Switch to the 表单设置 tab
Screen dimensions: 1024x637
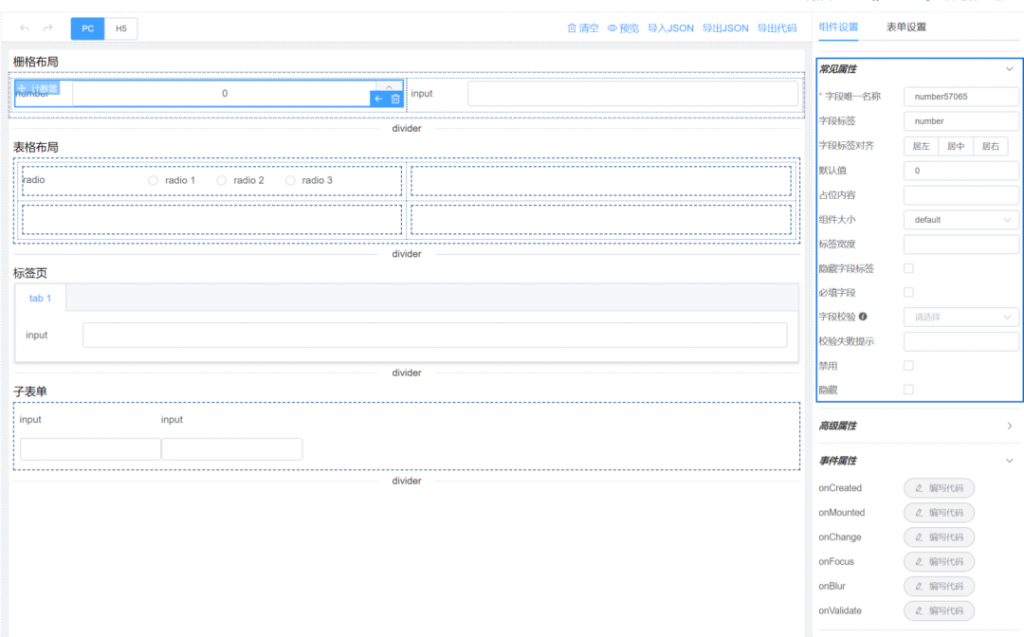coord(906,27)
